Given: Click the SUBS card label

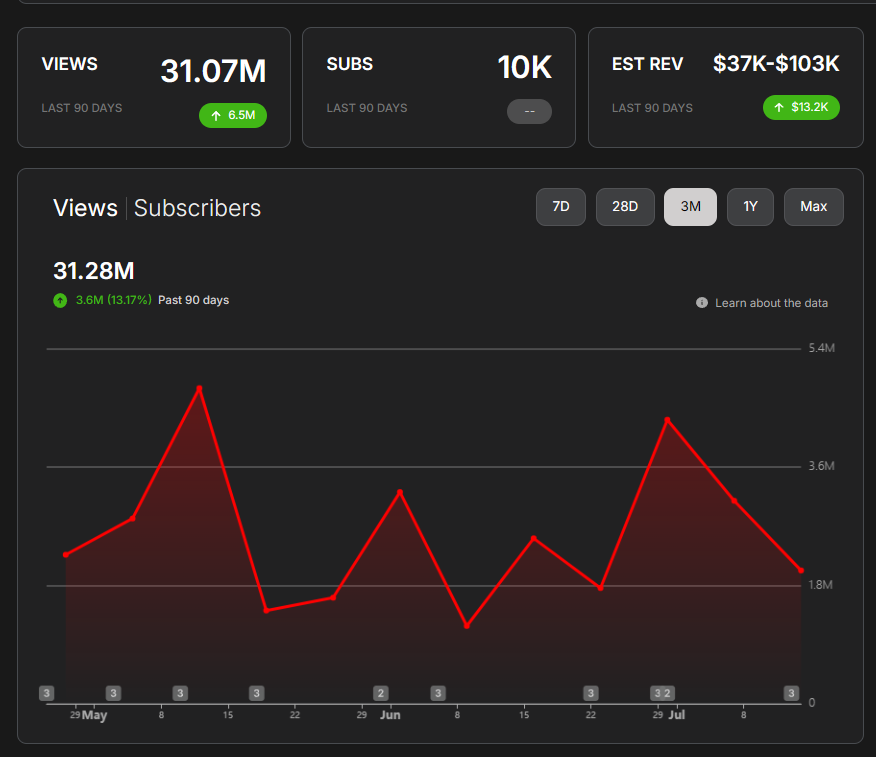Looking at the screenshot, I should (x=350, y=64).
